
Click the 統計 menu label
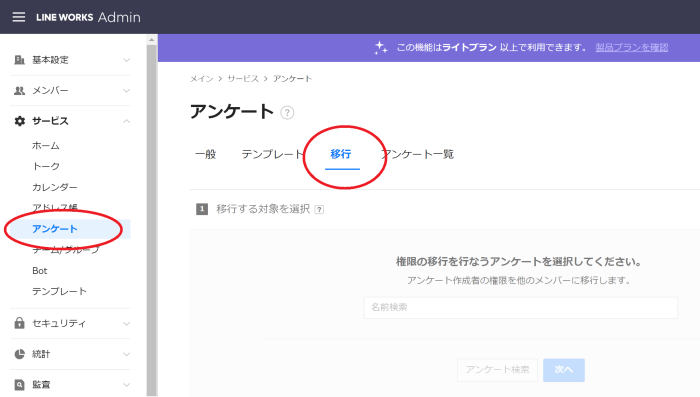(41, 354)
